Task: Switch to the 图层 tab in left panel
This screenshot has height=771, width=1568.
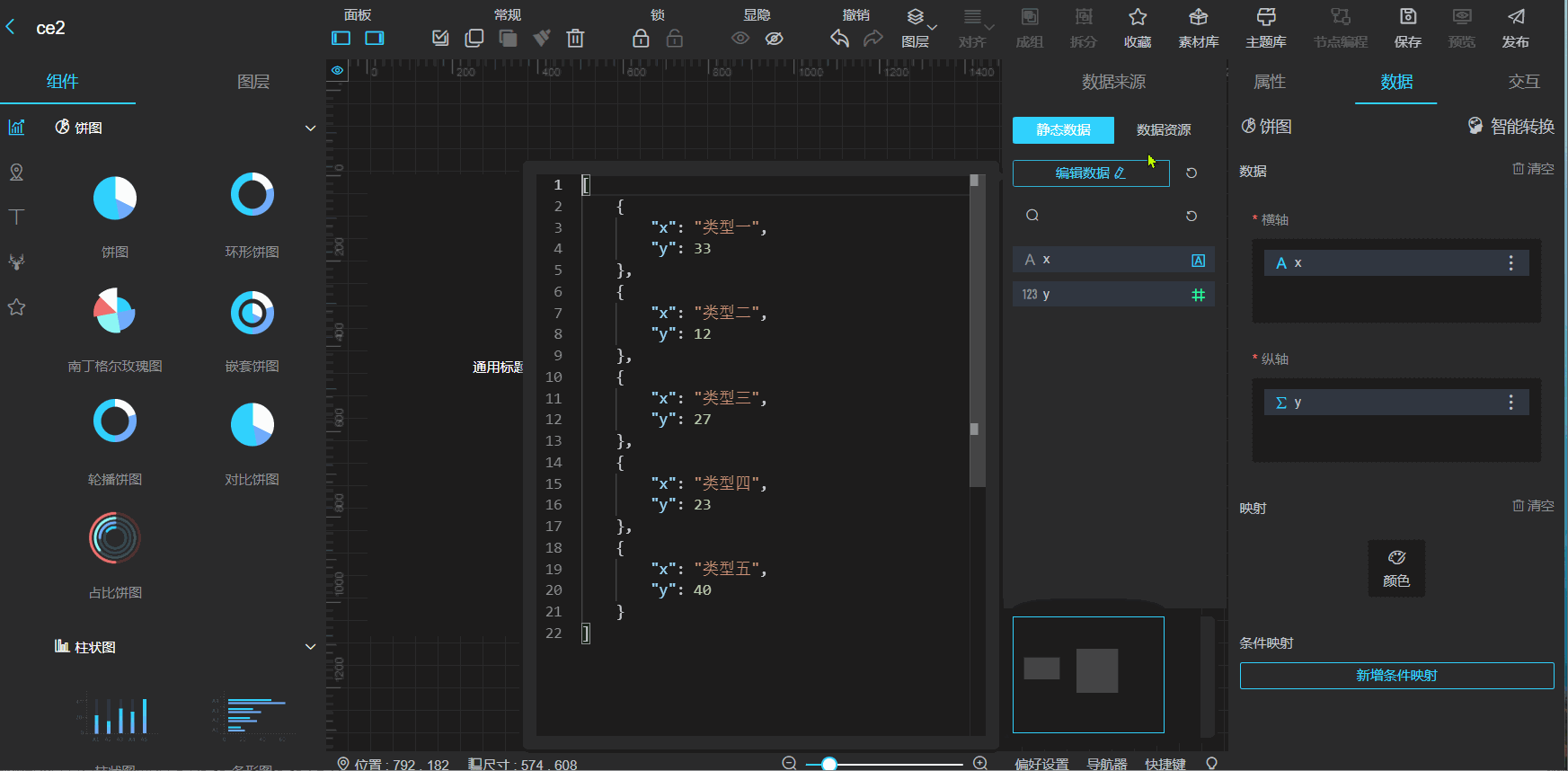Action: pos(253,81)
